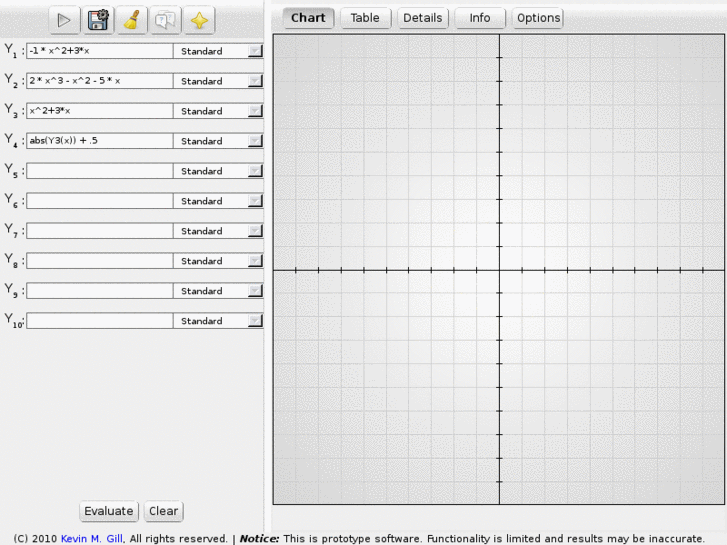727x545 pixels.
Task: Open the Info tab
Action: pyautogui.click(x=480, y=18)
